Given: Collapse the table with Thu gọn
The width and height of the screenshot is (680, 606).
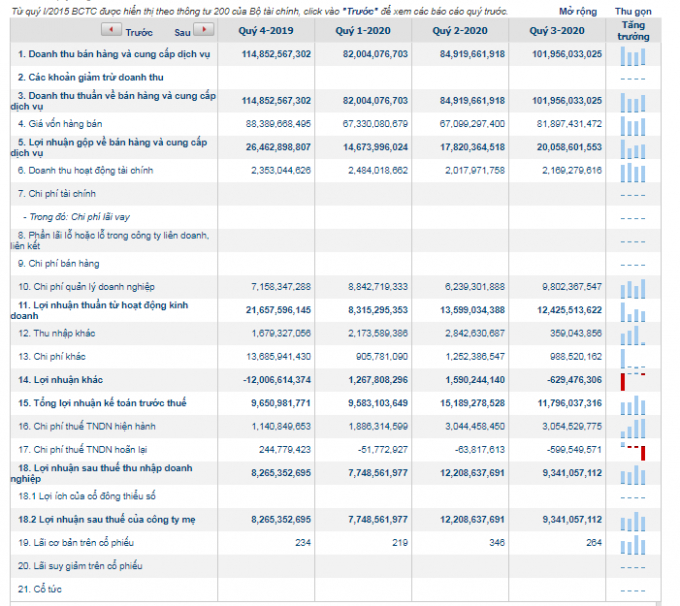Looking at the screenshot, I should tap(633, 11).
